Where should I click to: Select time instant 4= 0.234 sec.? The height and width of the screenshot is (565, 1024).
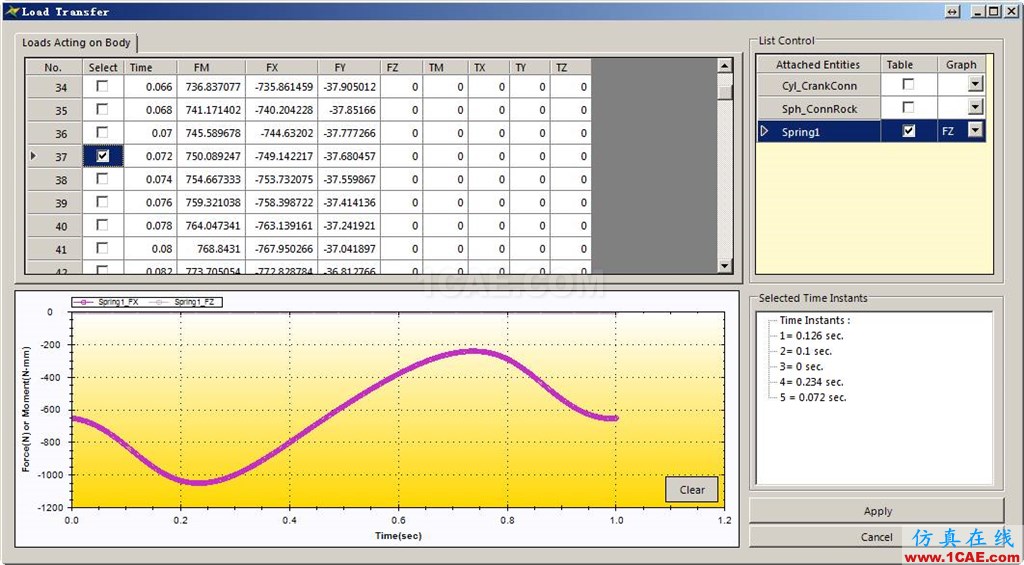[x=812, y=381]
